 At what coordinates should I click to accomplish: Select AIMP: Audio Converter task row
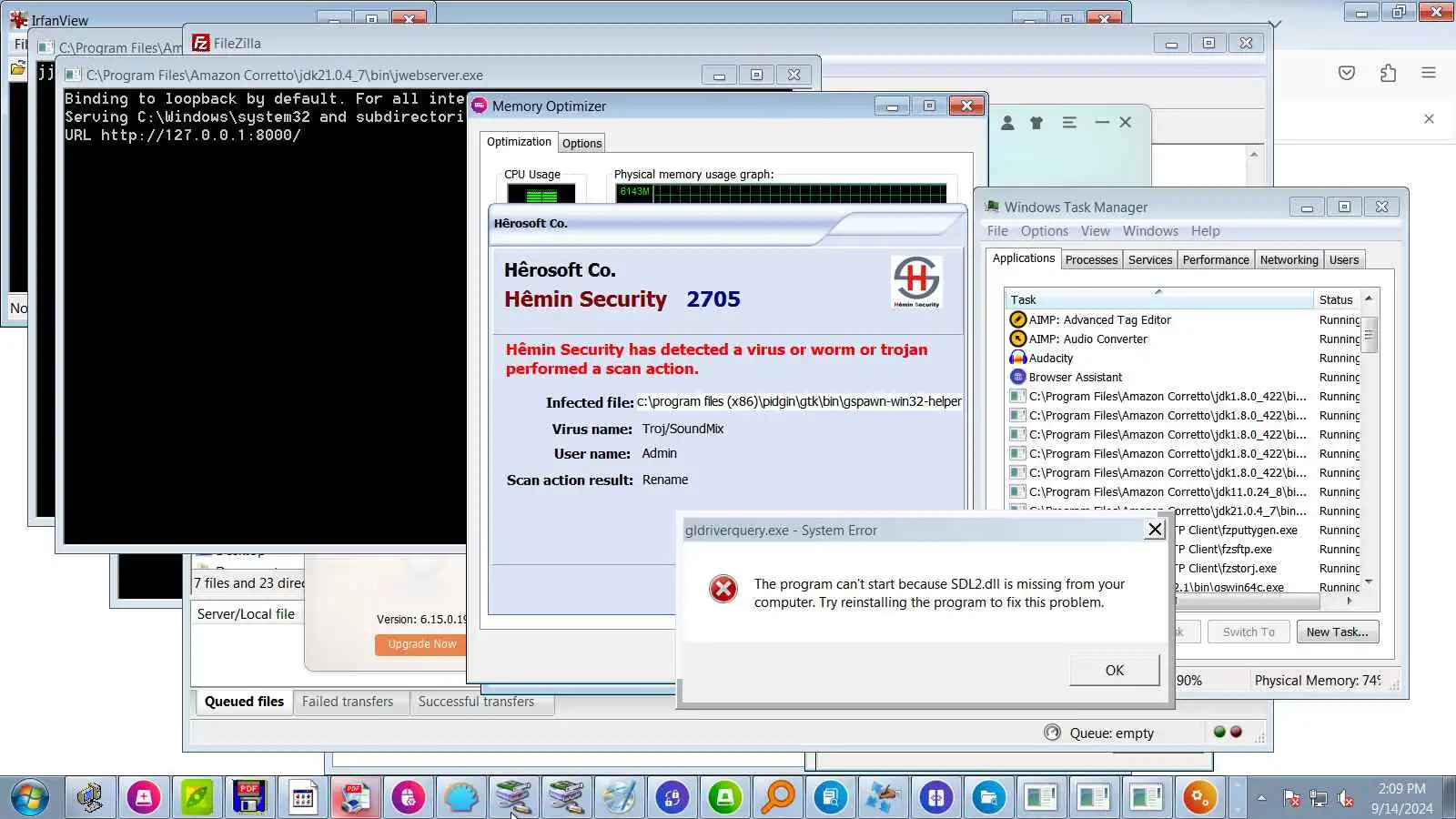(x=1183, y=339)
